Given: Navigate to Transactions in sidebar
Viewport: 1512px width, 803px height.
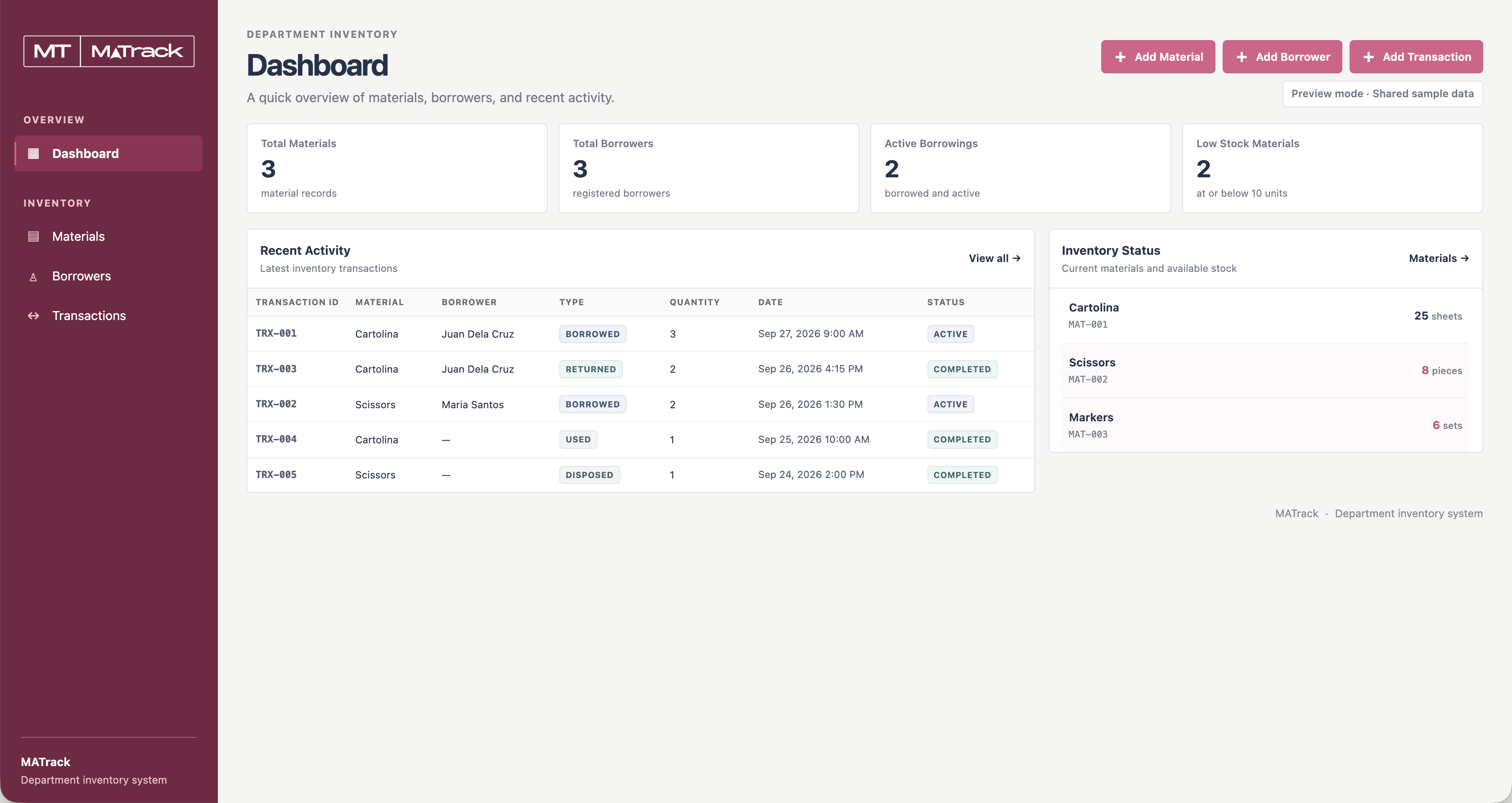Looking at the screenshot, I should tap(108, 316).
